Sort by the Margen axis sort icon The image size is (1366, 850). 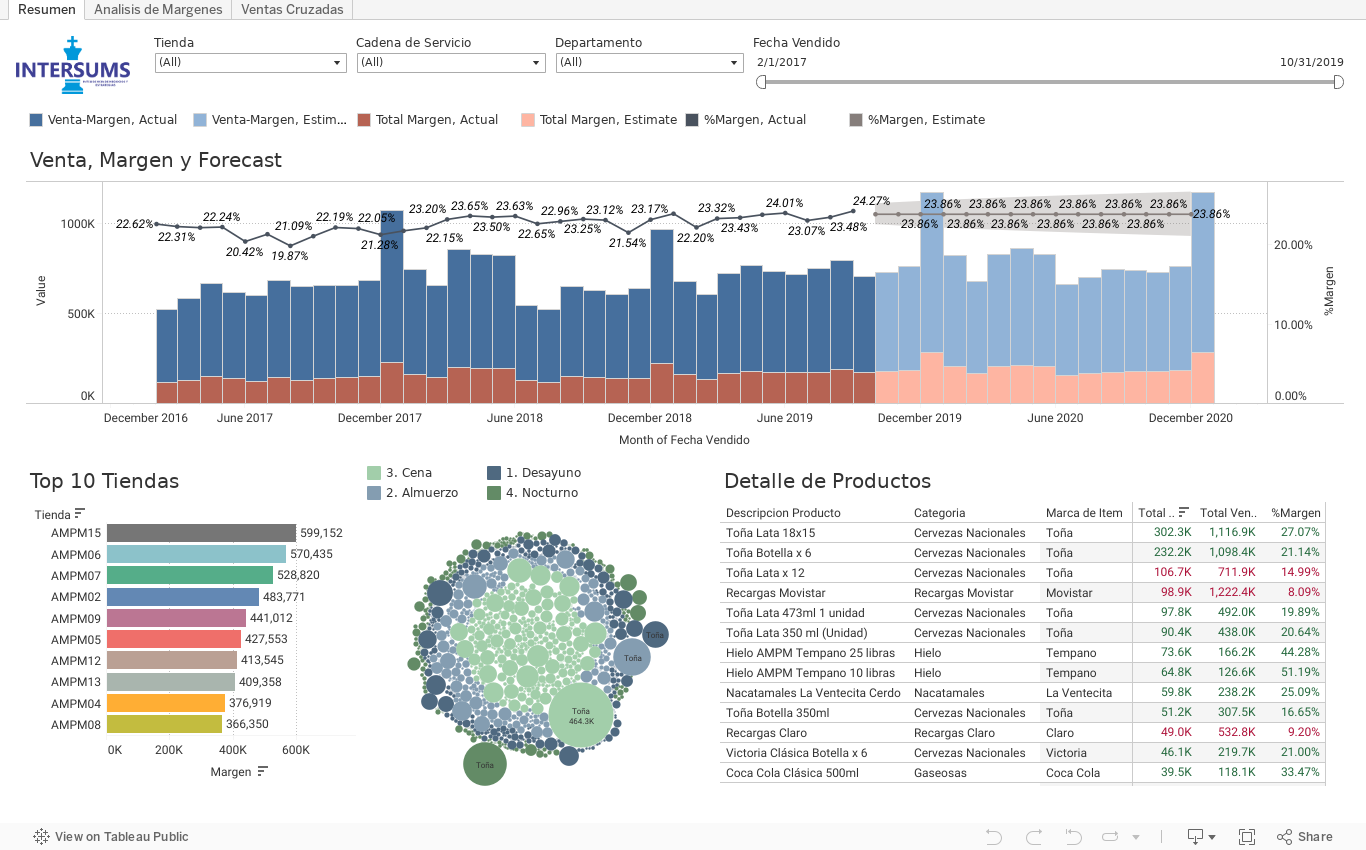262,771
